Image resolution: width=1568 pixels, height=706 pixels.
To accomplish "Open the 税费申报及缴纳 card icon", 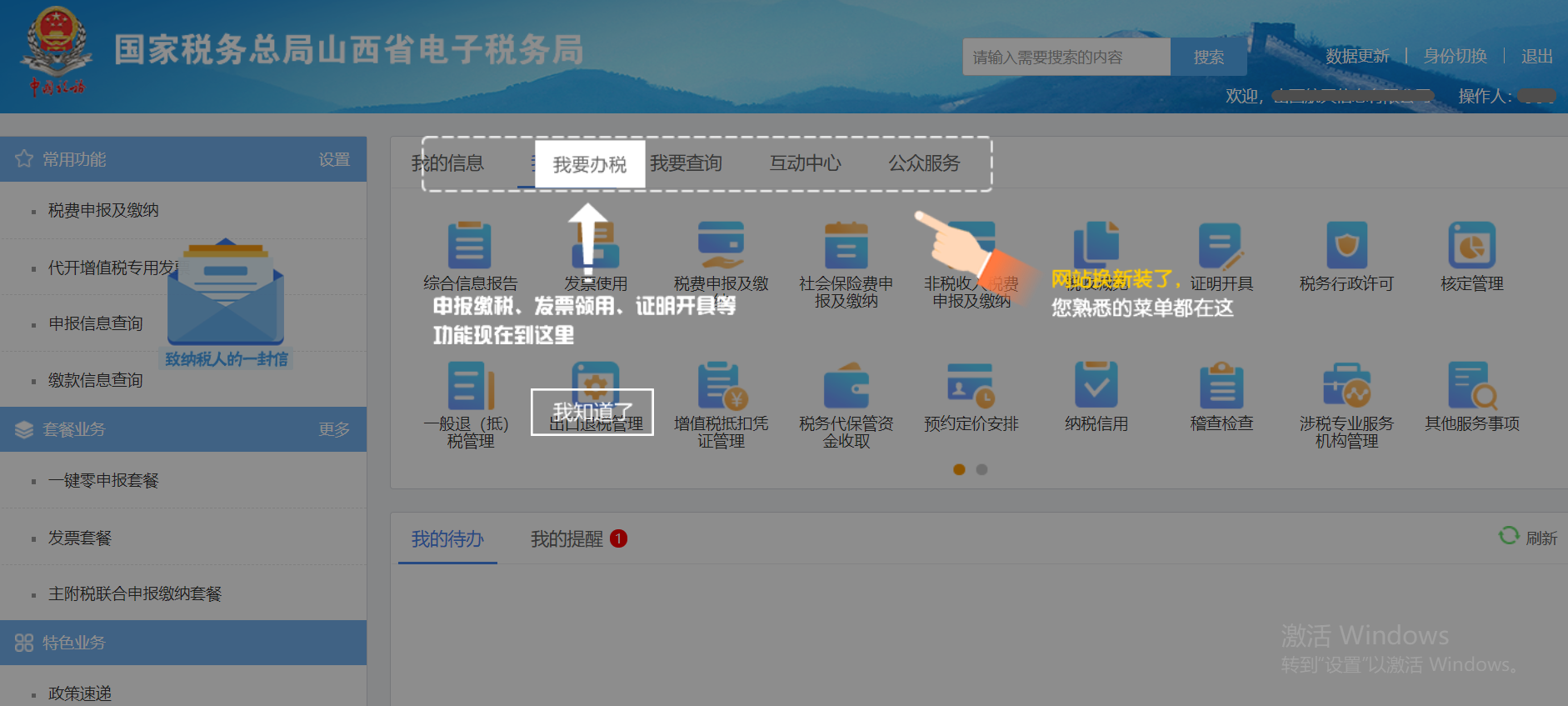I will 721,245.
